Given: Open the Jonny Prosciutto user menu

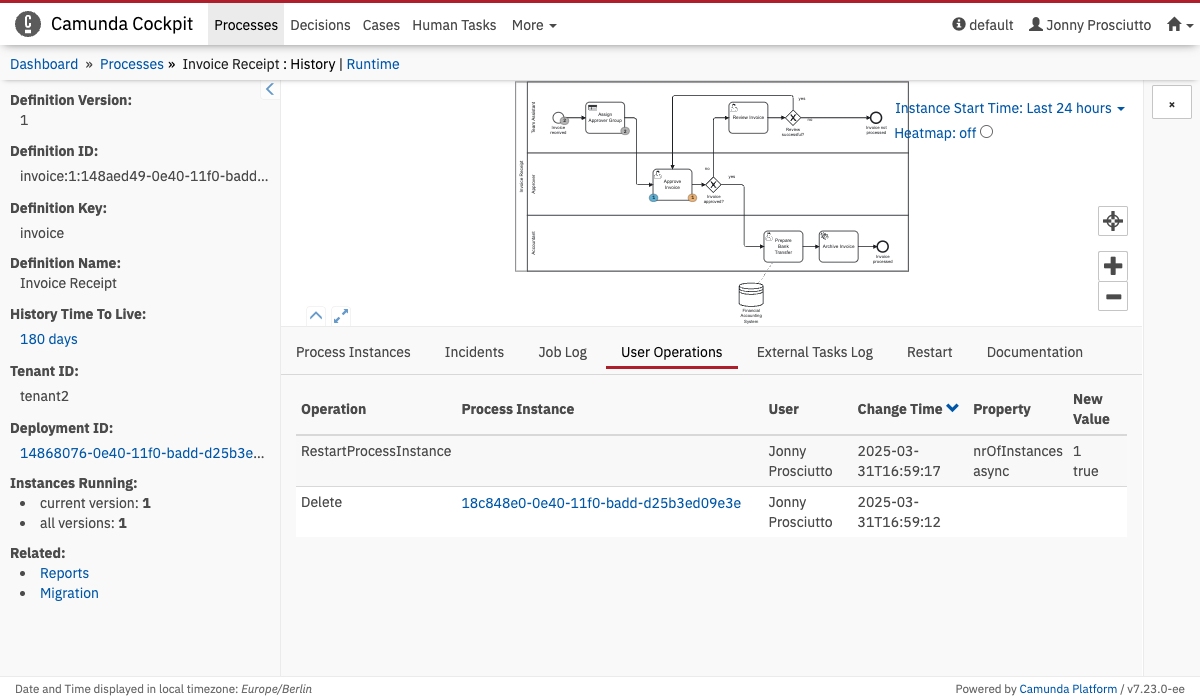Looking at the screenshot, I should [x=1090, y=25].
